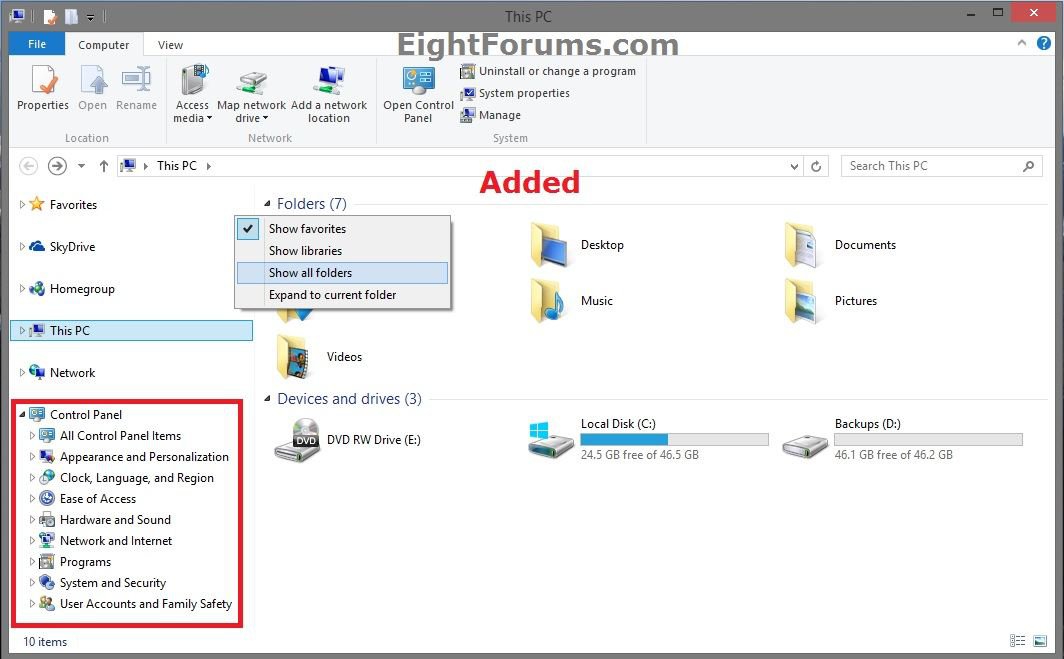Click the Search This PC field
The height and width of the screenshot is (659, 1064).
coord(930,166)
